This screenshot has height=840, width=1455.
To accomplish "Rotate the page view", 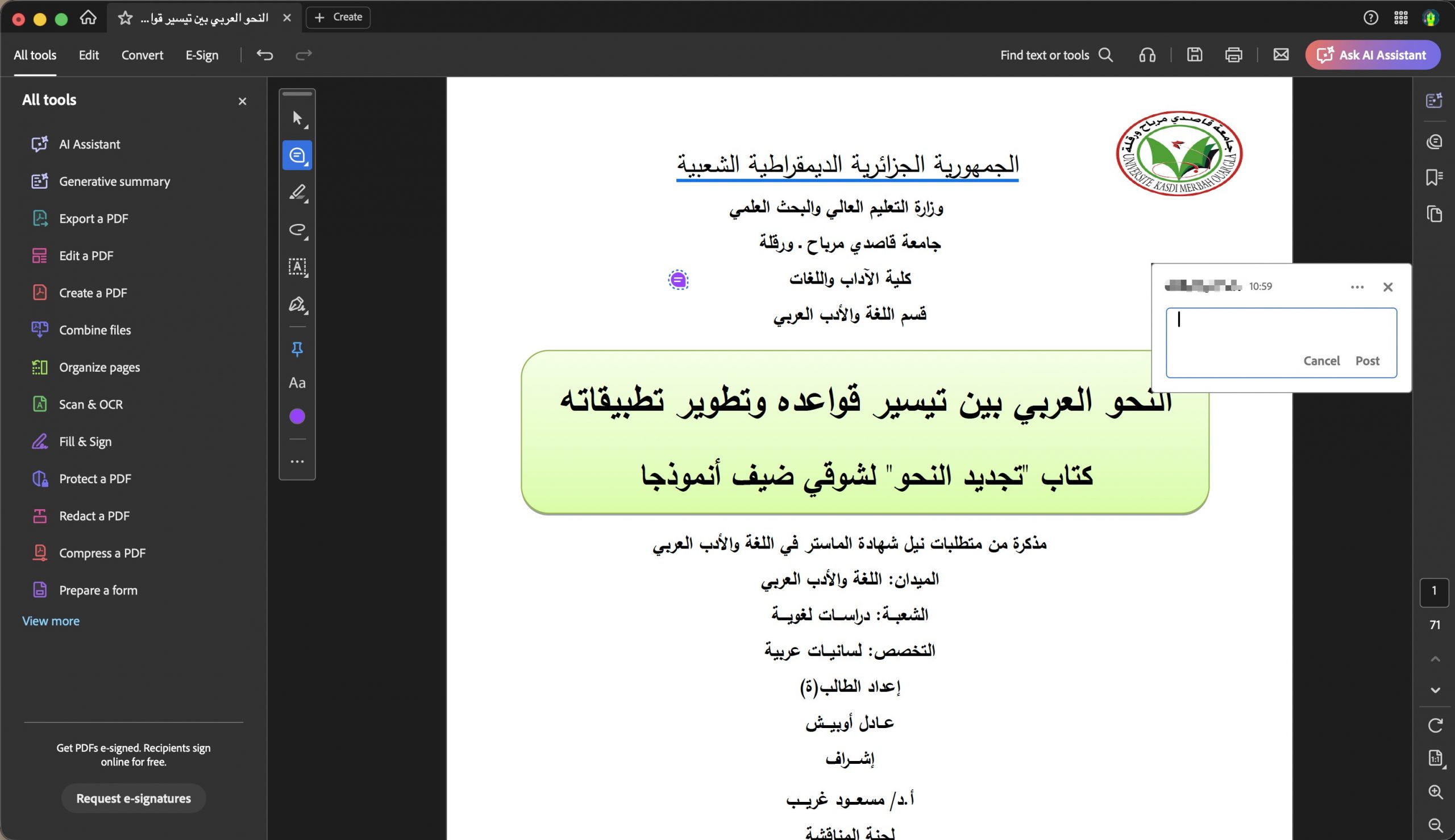I will (1435, 725).
